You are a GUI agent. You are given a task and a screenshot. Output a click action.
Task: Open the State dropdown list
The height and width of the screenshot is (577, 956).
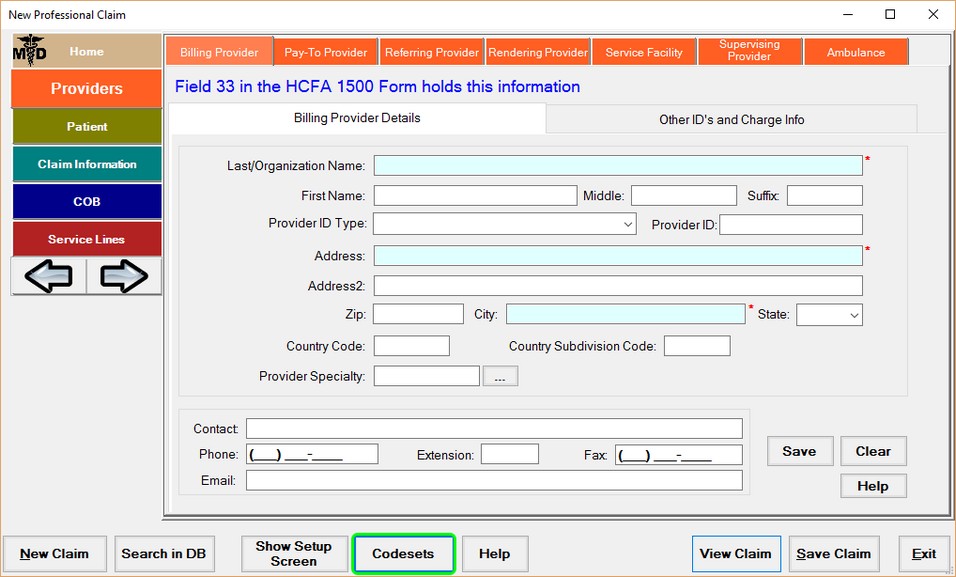coord(854,315)
